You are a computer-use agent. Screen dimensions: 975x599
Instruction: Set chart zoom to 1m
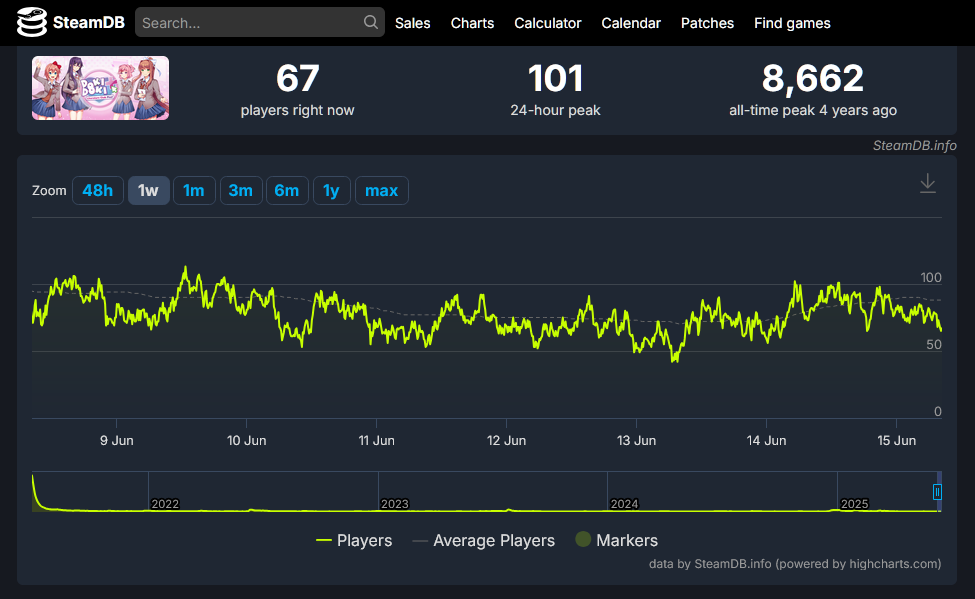pos(194,190)
